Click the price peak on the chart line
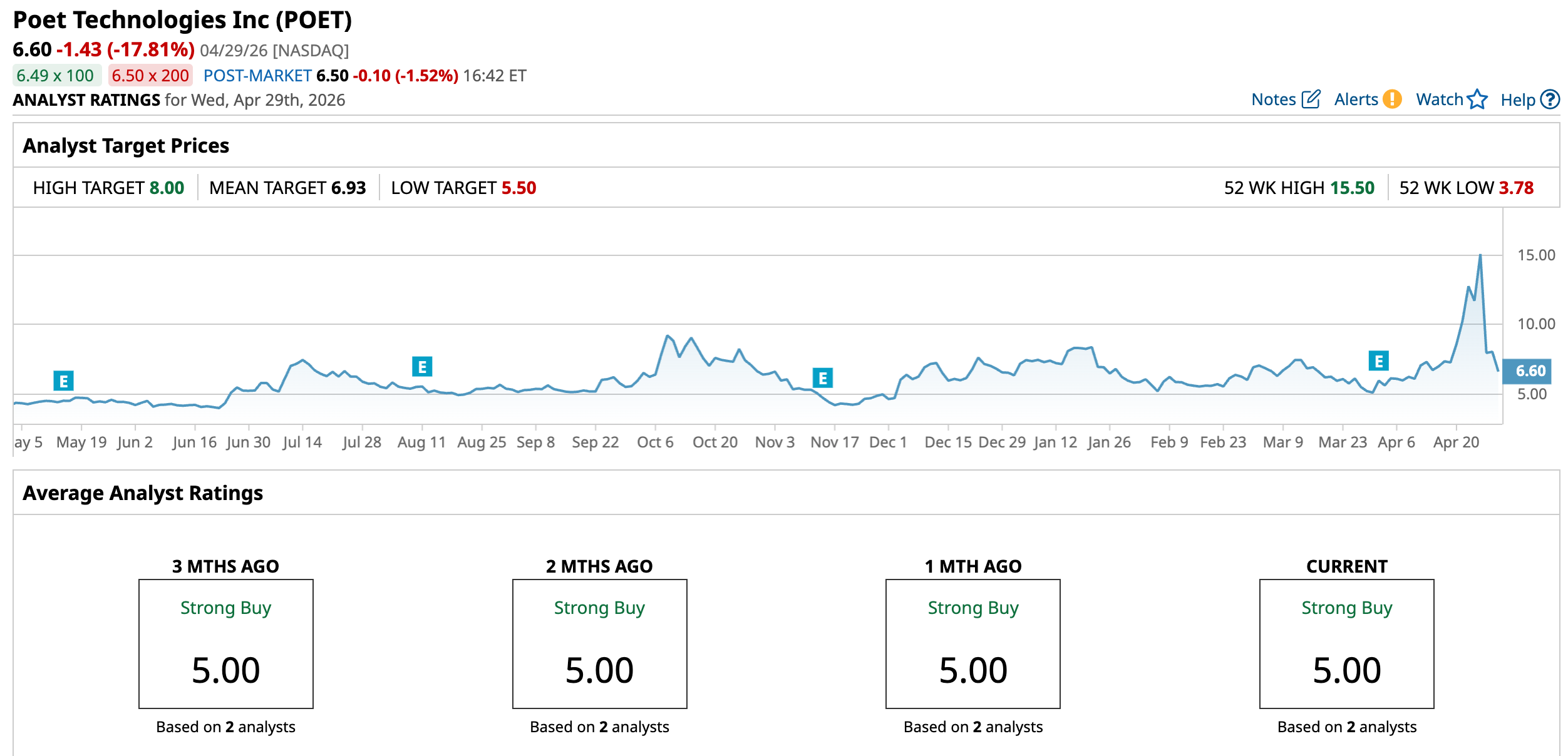Screen dimensions: 1568x756 tap(1480, 255)
